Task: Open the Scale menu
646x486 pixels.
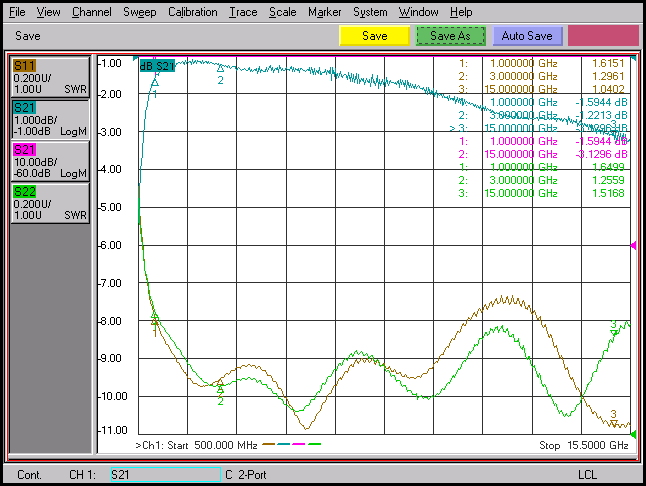Action: pos(283,12)
